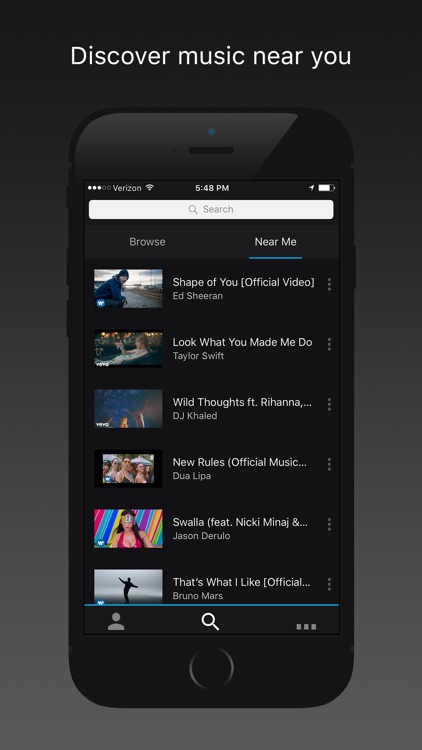Click artist name Bruno Mars

[x=198, y=596]
